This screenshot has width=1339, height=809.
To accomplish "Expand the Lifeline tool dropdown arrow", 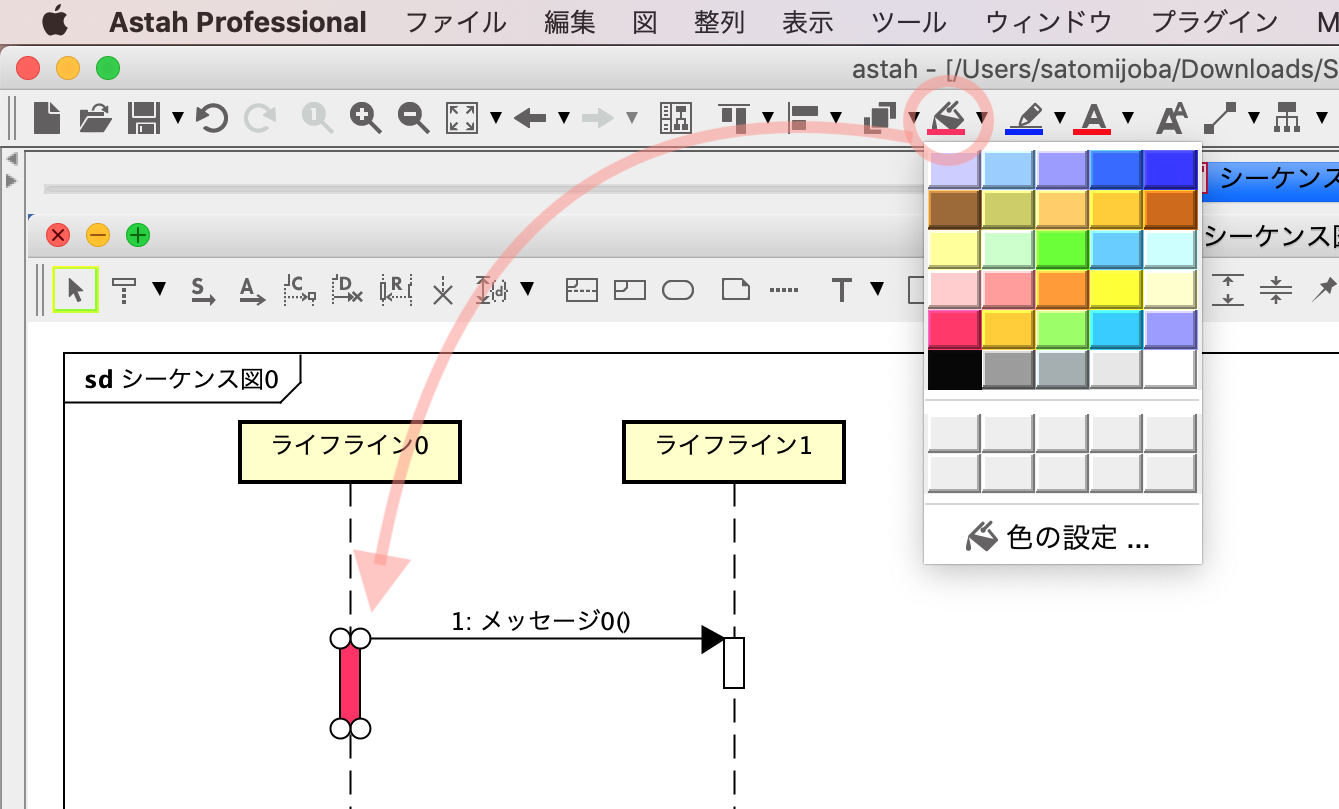I will (x=159, y=290).
